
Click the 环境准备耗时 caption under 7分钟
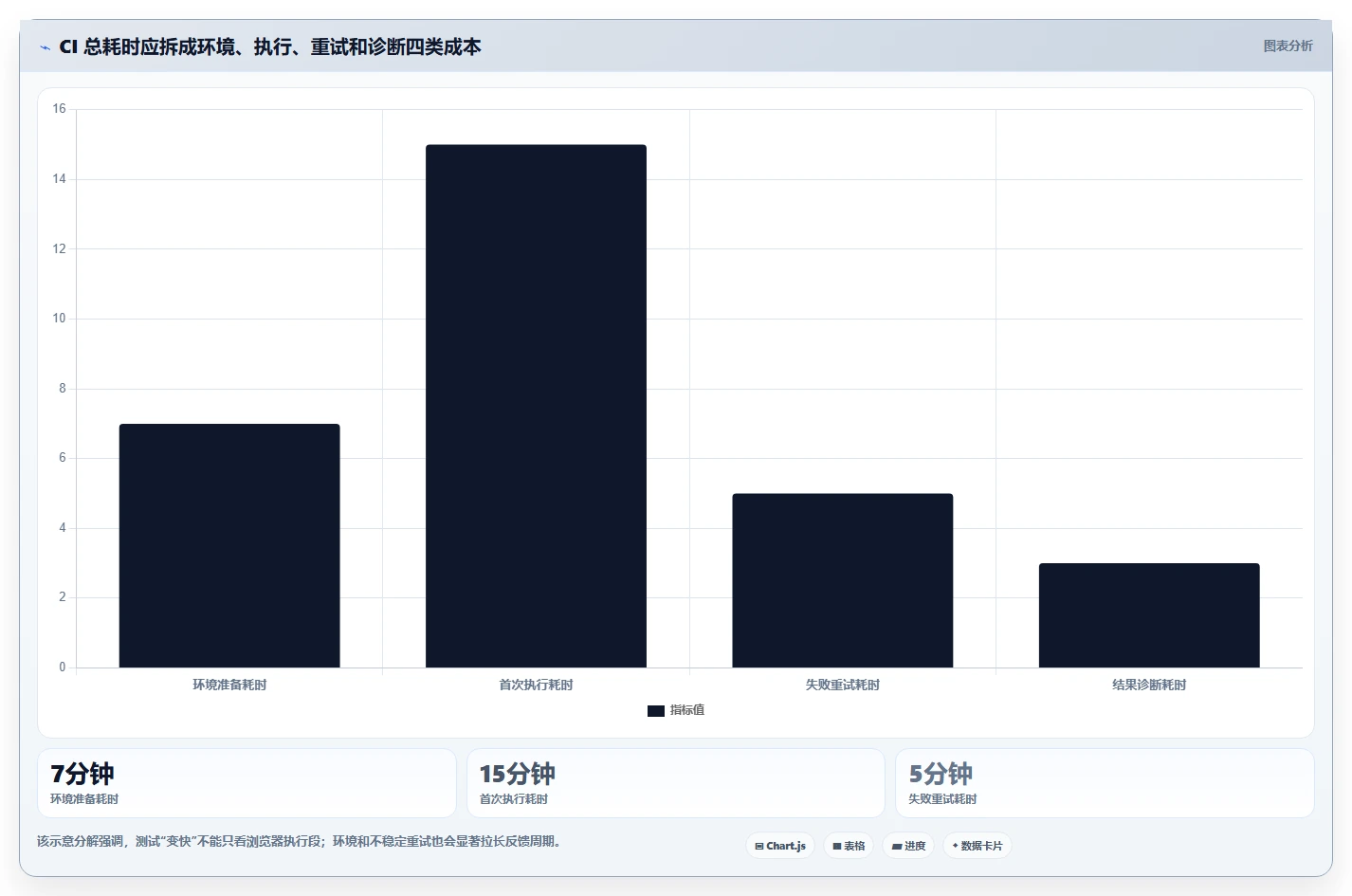point(84,799)
